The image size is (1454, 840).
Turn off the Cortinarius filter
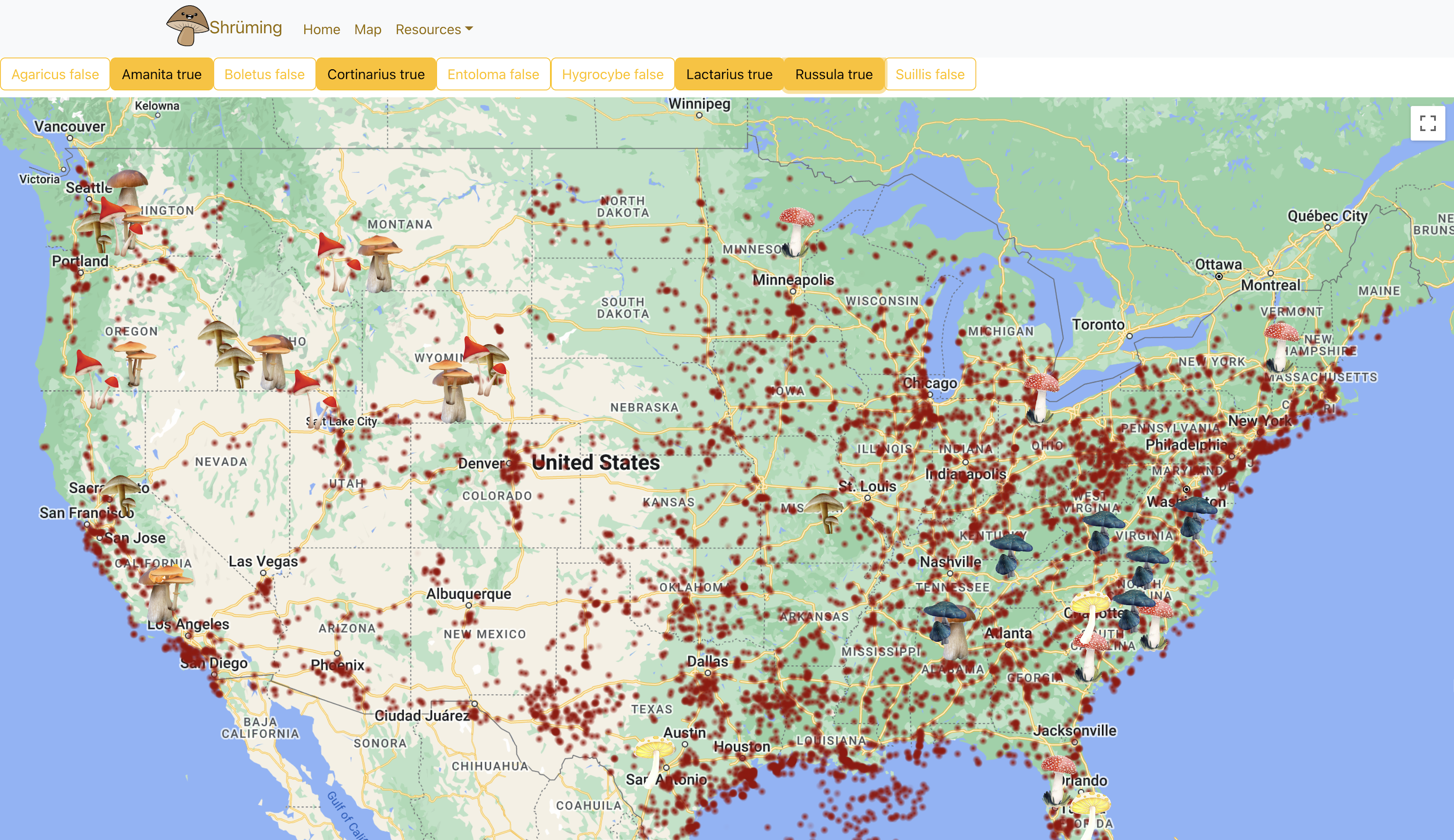coord(376,75)
